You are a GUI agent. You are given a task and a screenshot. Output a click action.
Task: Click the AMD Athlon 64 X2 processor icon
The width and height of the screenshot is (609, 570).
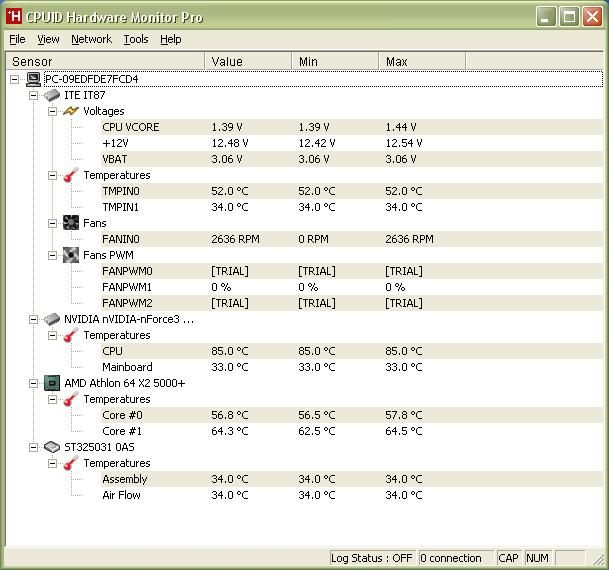52,383
